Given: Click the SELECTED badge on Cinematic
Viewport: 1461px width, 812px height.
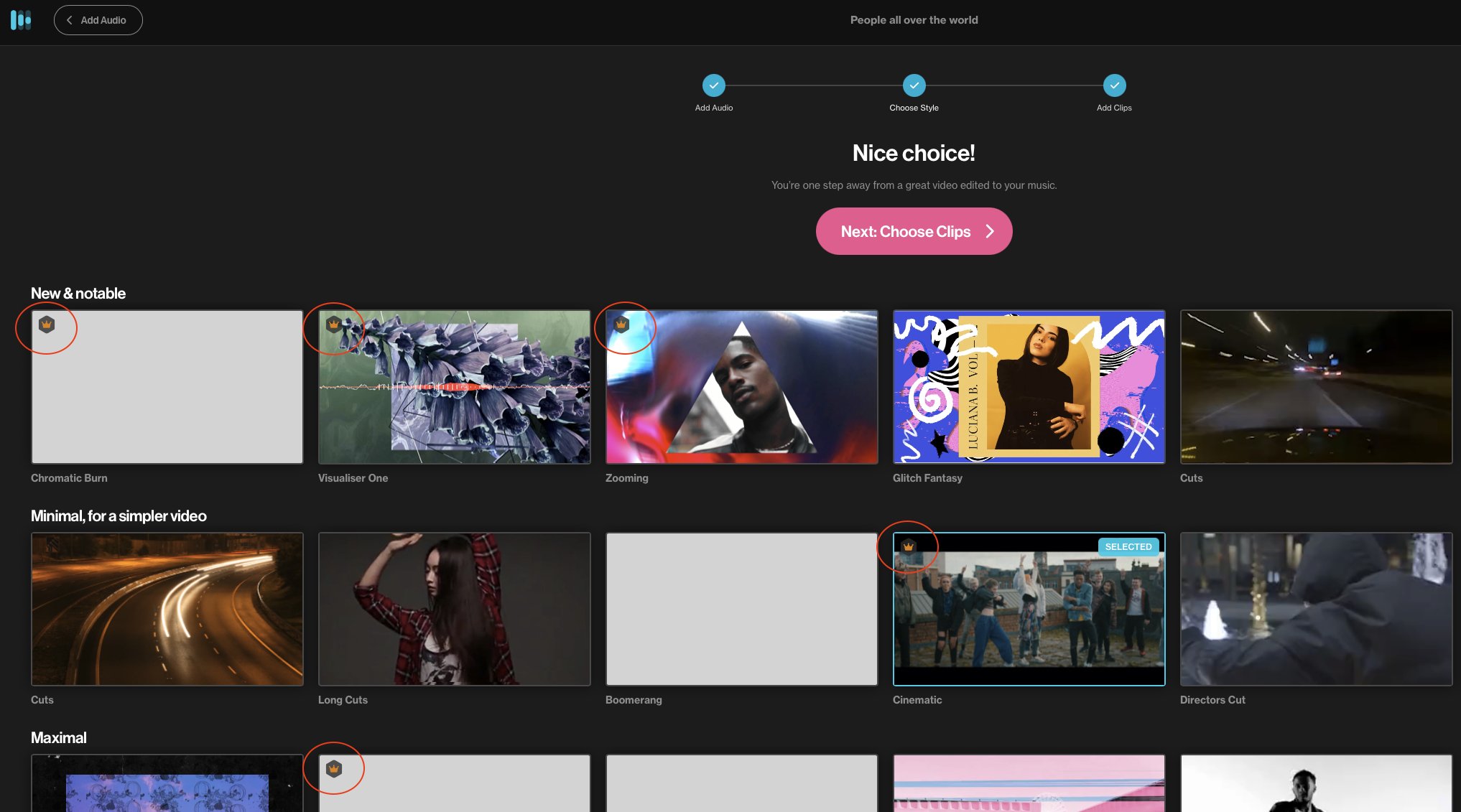Looking at the screenshot, I should coord(1128,546).
